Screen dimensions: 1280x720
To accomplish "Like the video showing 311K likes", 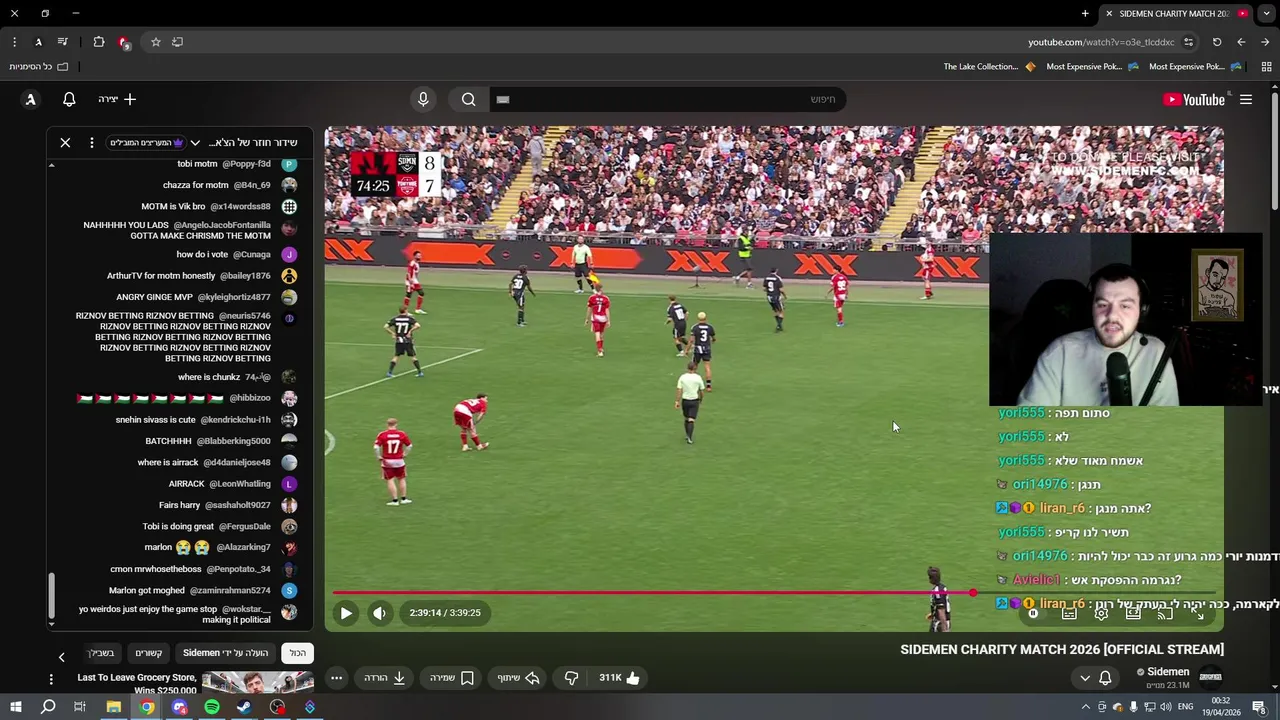I will [x=620, y=678].
